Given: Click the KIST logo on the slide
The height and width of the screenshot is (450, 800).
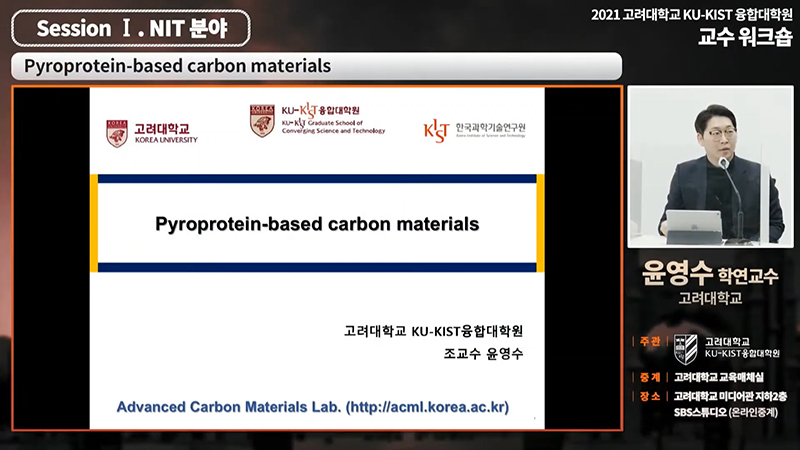Looking at the screenshot, I should (x=474, y=130).
